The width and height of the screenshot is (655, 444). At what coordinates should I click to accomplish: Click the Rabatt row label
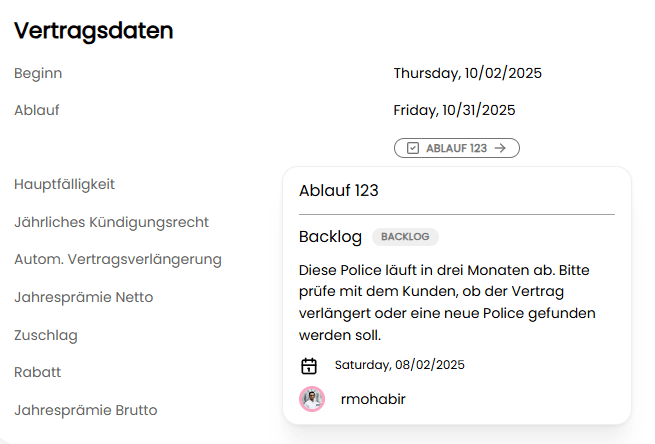(x=38, y=372)
